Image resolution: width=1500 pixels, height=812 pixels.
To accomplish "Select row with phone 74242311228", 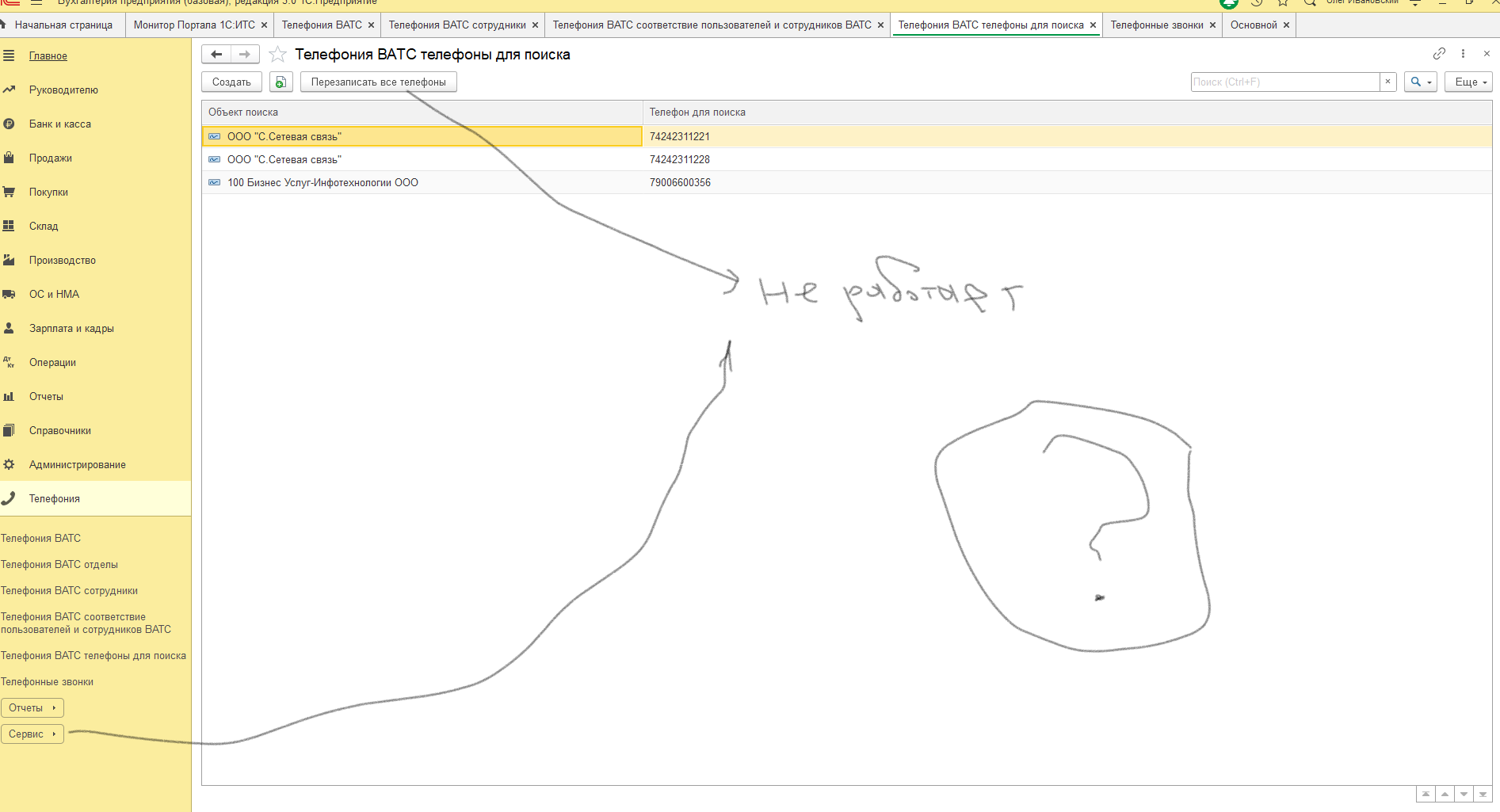I will point(847,159).
